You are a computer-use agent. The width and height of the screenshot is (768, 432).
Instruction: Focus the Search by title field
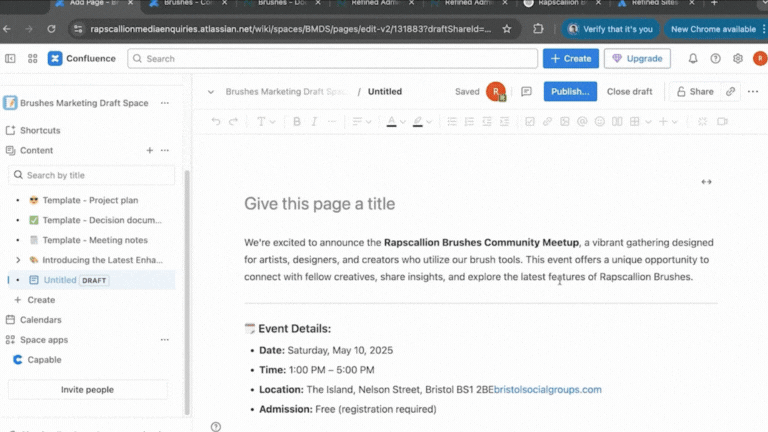tap(91, 175)
